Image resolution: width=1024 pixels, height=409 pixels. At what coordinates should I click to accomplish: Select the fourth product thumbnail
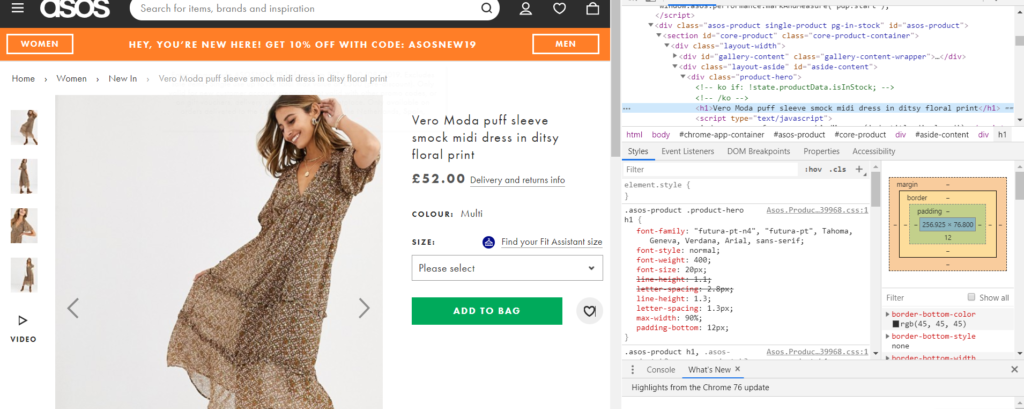(x=24, y=274)
